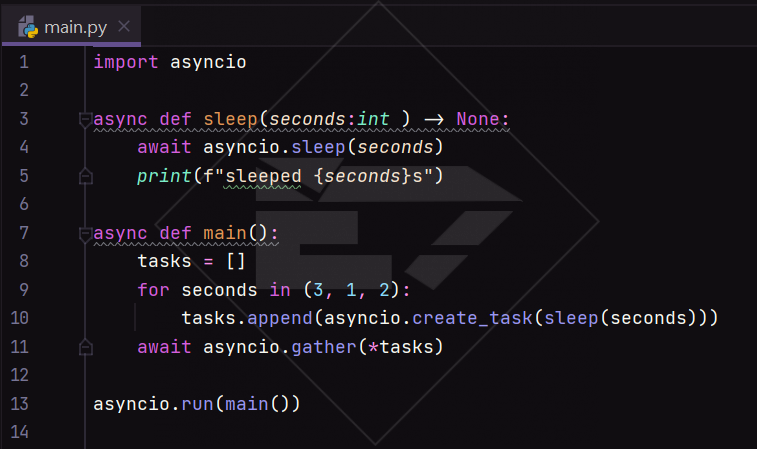Click the 'tasks' variable assignment on line 8

[x=164, y=261]
